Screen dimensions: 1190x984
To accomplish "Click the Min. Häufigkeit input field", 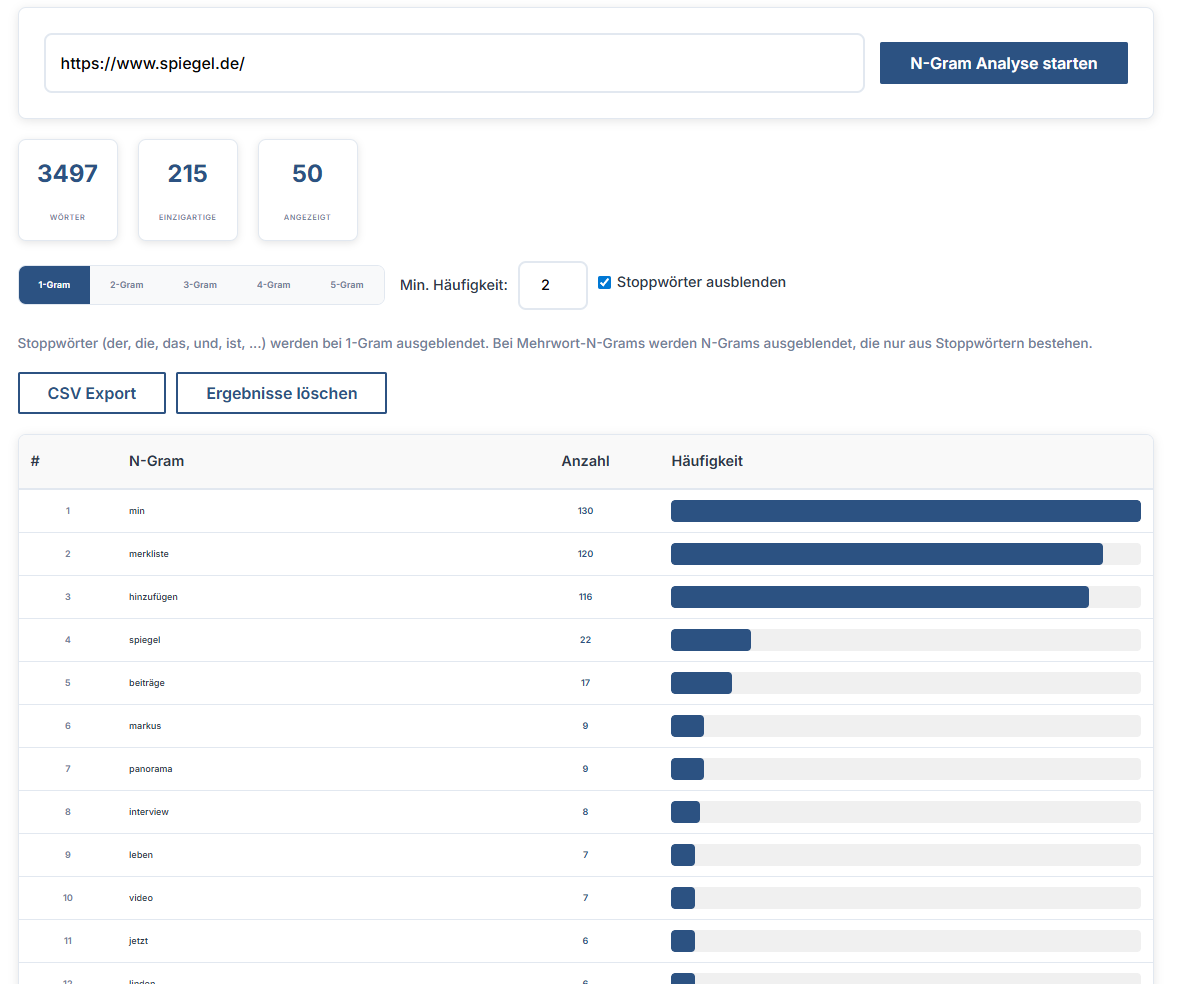I will (x=552, y=285).
